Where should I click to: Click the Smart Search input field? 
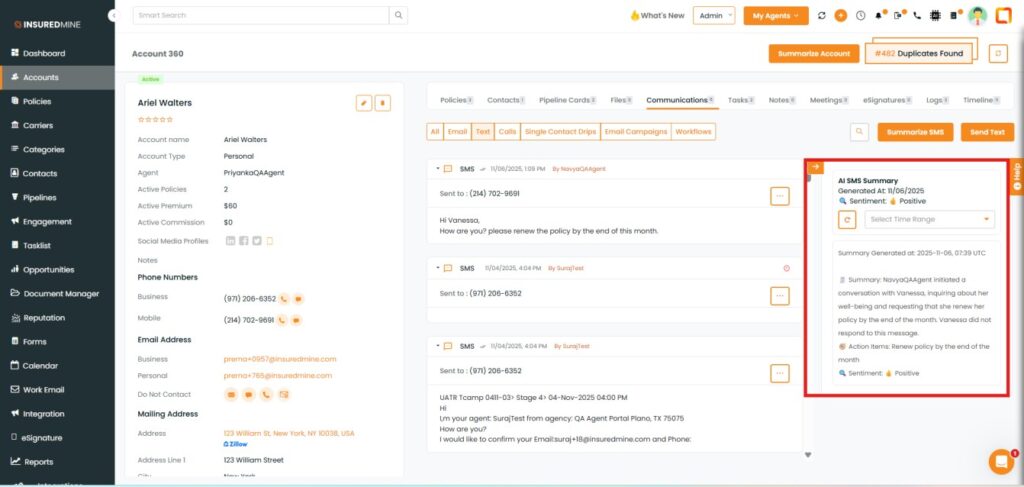260,15
